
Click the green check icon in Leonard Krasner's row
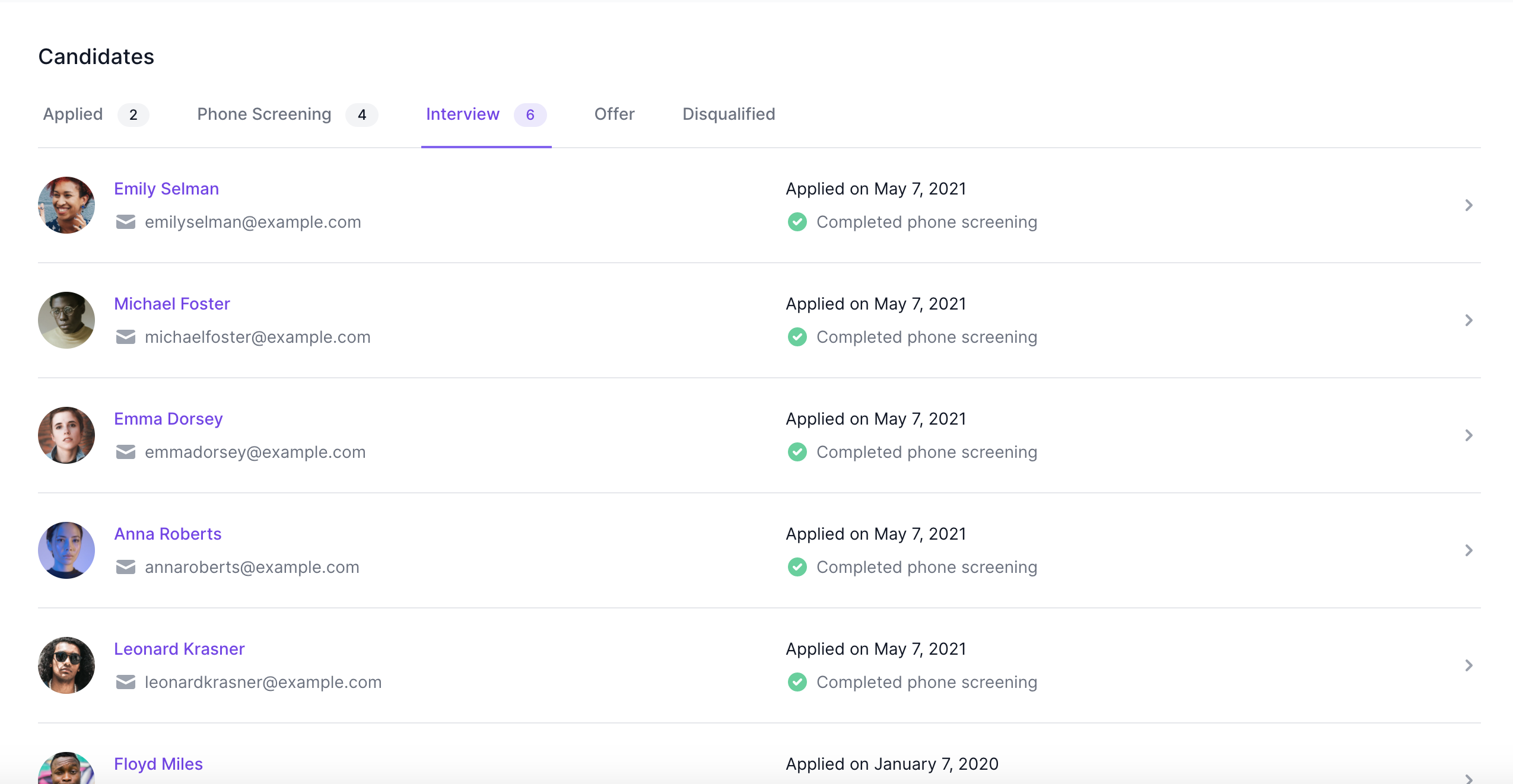pyautogui.click(x=797, y=682)
